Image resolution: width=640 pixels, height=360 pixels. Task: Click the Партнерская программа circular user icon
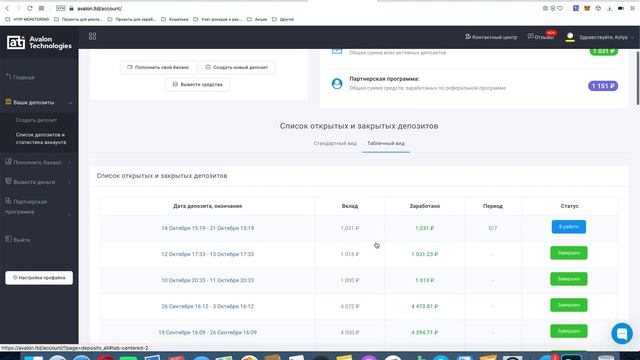click(337, 84)
